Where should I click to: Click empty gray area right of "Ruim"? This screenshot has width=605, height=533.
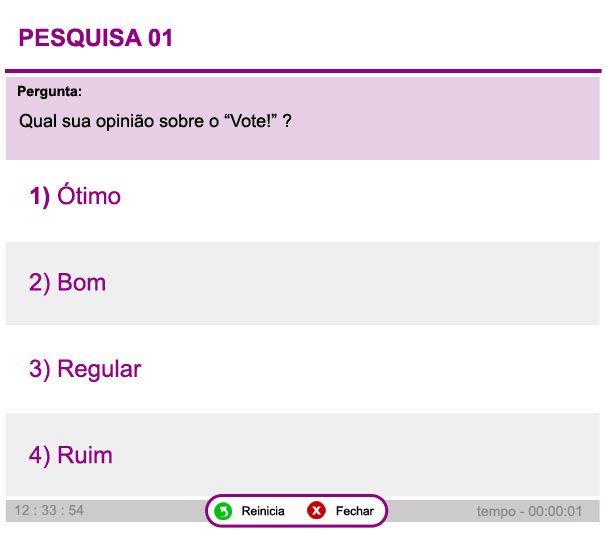pos(400,456)
